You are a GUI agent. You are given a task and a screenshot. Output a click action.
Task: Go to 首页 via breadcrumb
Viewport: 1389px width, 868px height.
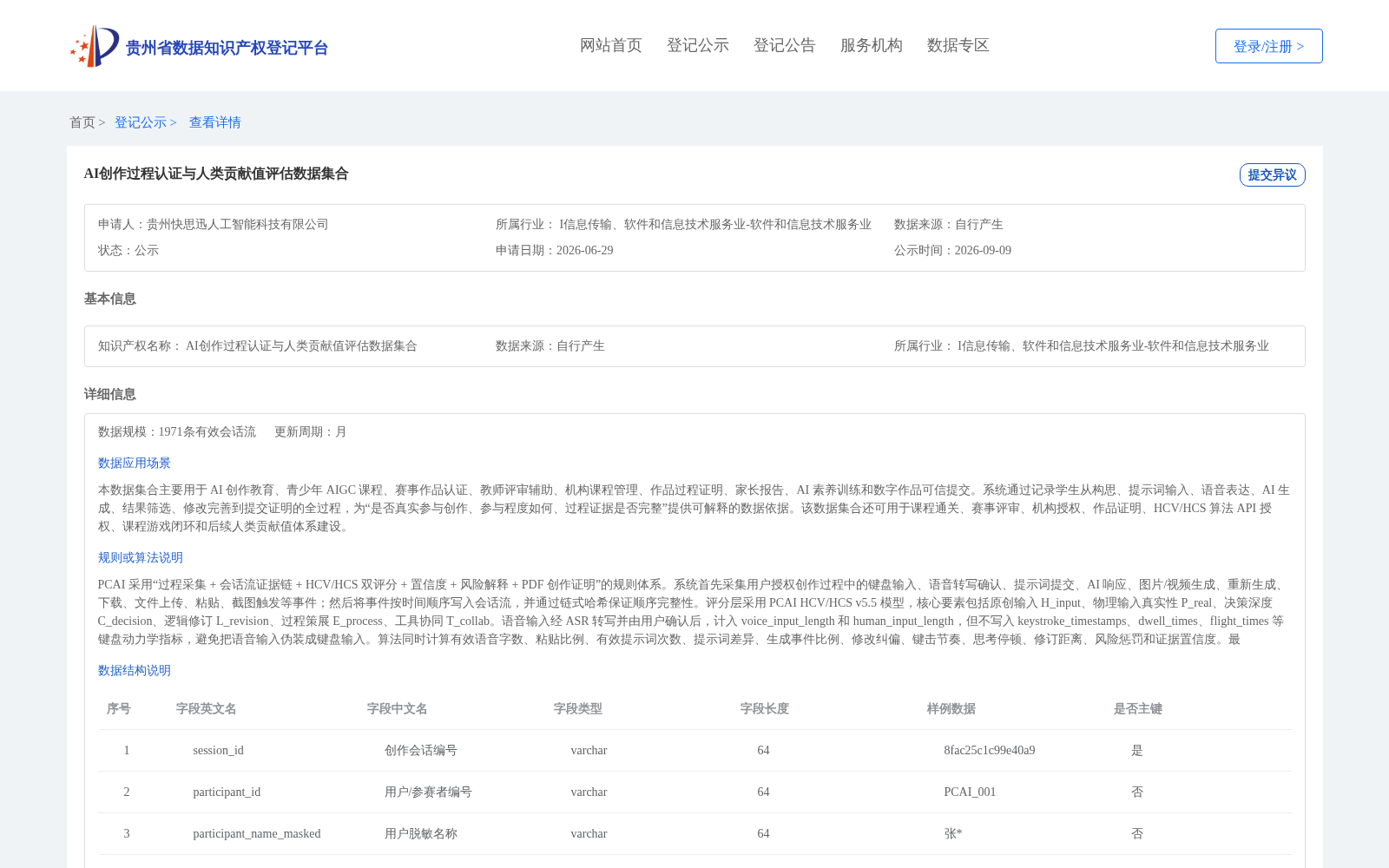click(82, 122)
